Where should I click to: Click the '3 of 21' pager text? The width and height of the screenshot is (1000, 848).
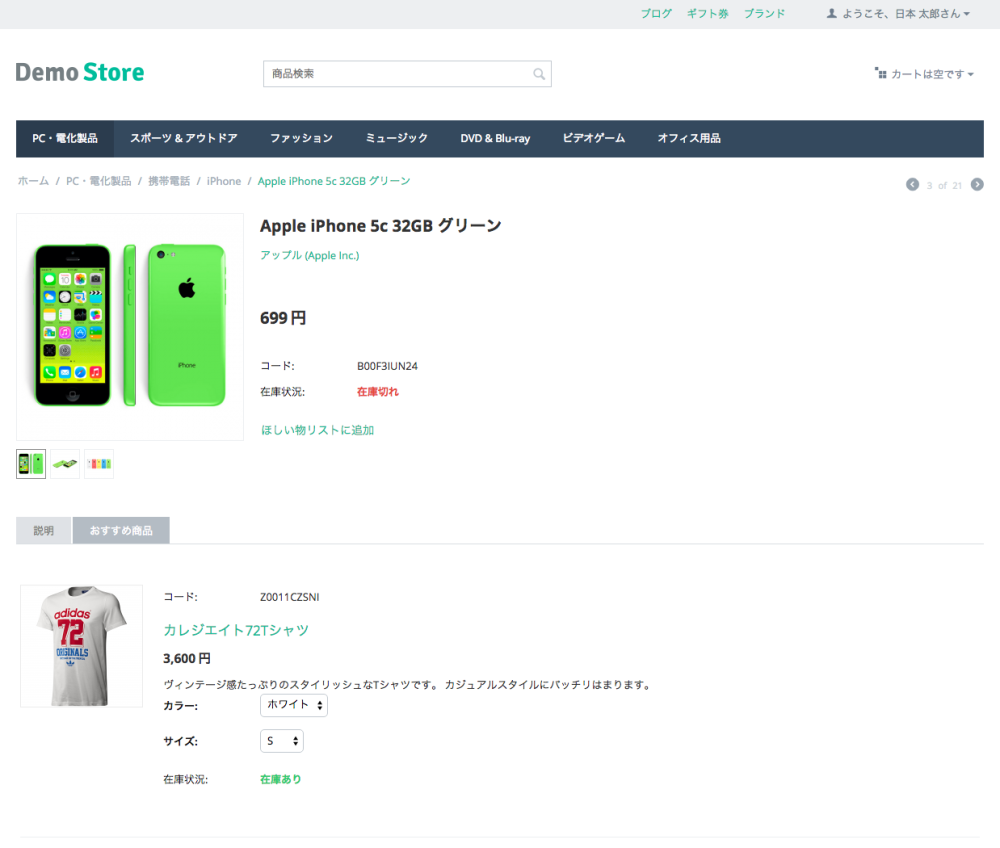click(x=944, y=186)
